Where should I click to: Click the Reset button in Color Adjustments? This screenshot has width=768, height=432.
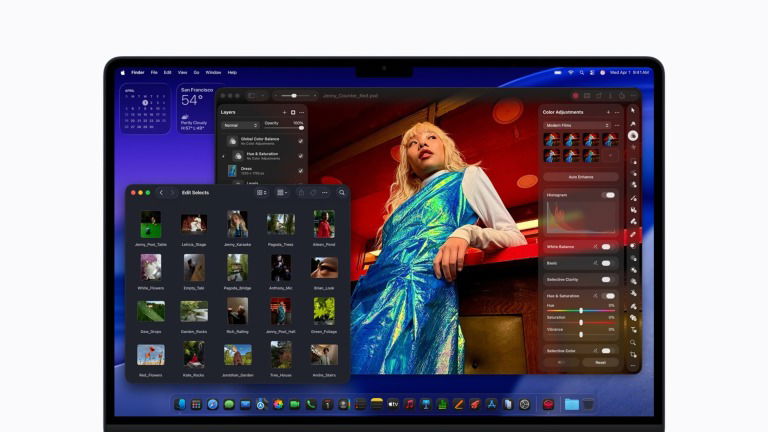tap(600, 362)
